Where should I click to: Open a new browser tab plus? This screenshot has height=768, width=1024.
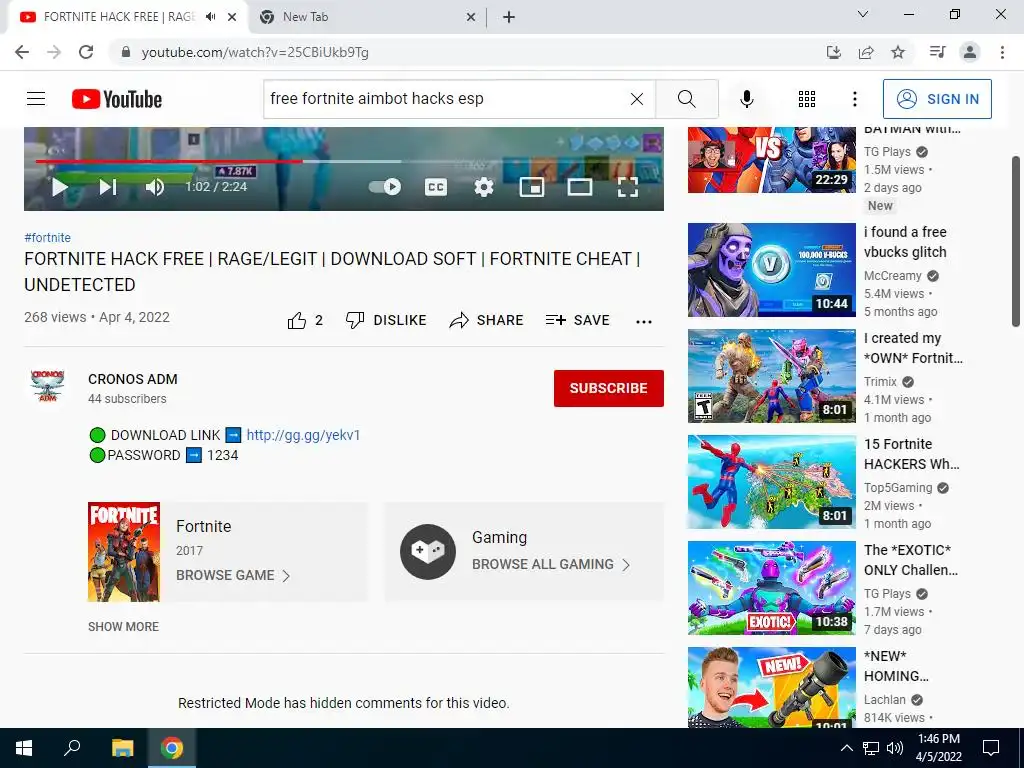click(x=509, y=18)
